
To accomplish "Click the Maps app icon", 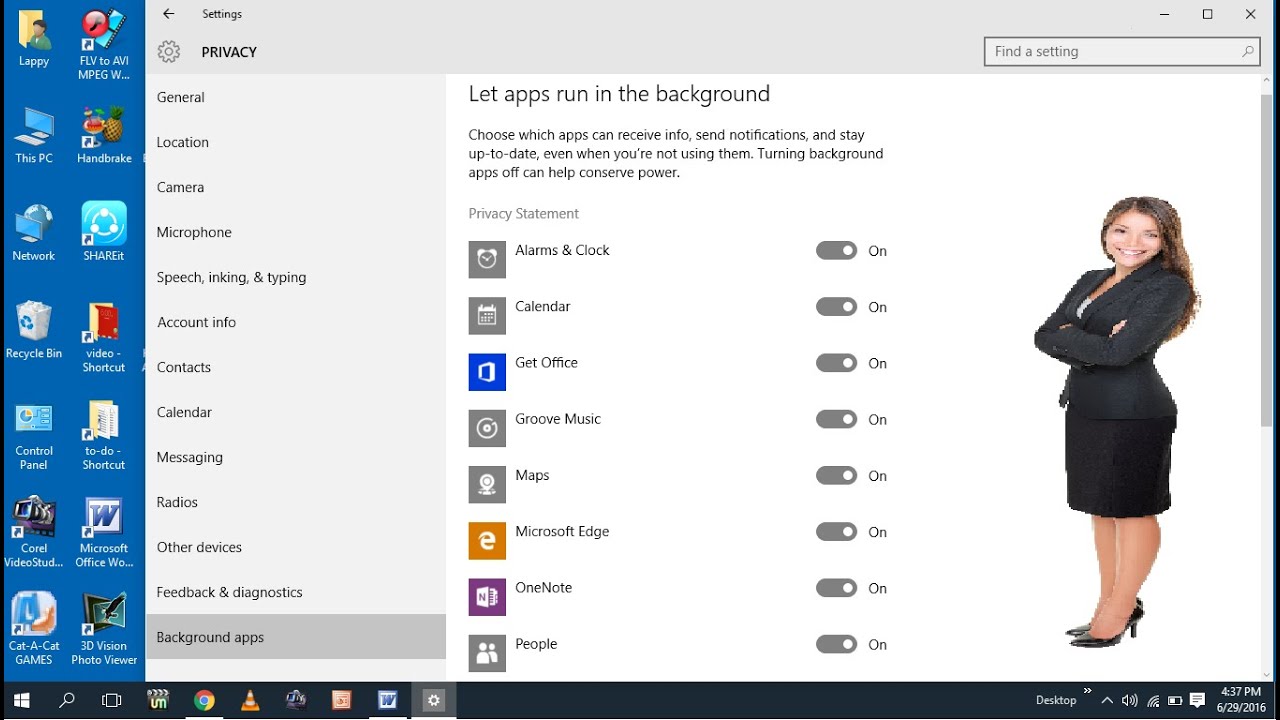I will (x=487, y=484).
